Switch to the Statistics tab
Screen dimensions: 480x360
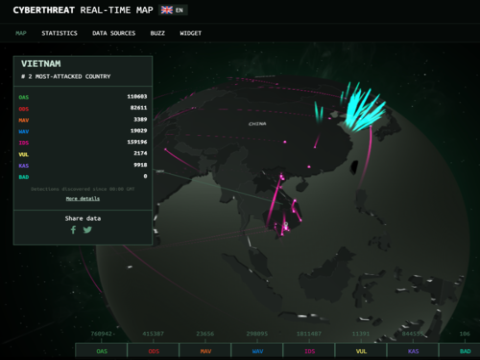pyautogui.click(x=59, y=33)
